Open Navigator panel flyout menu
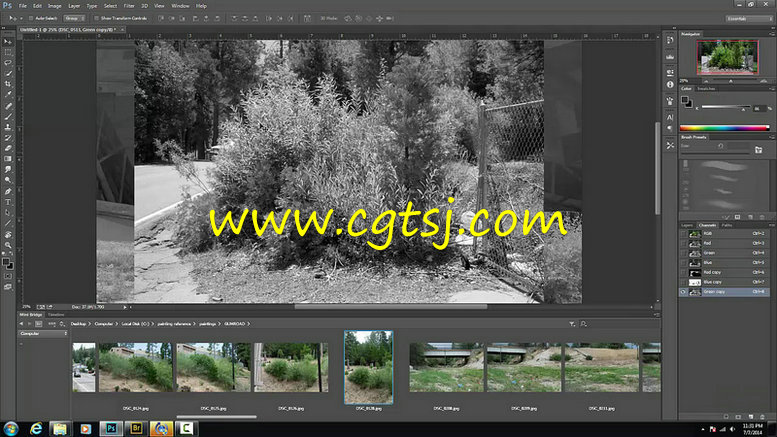Image resolution: width=777 pixels, height=437 pixels. tap(772, 34)
